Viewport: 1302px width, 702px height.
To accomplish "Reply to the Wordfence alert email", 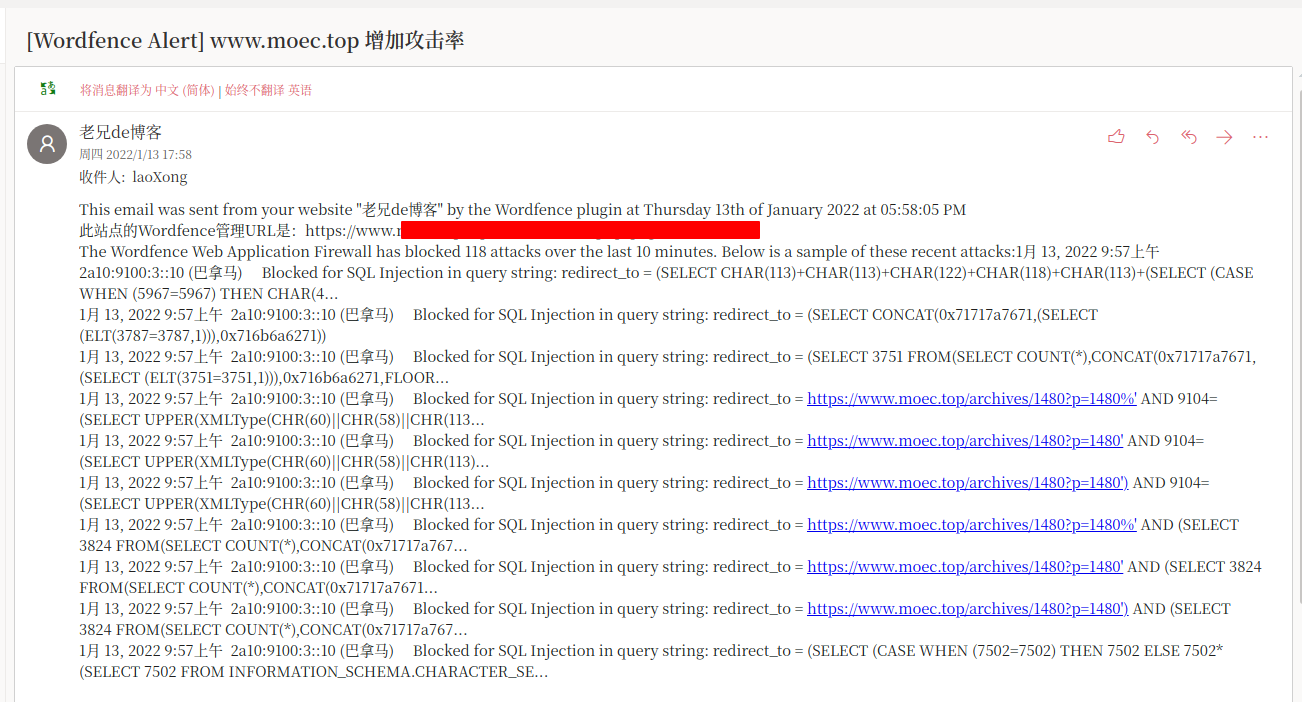I will [x=1152, y=137].
